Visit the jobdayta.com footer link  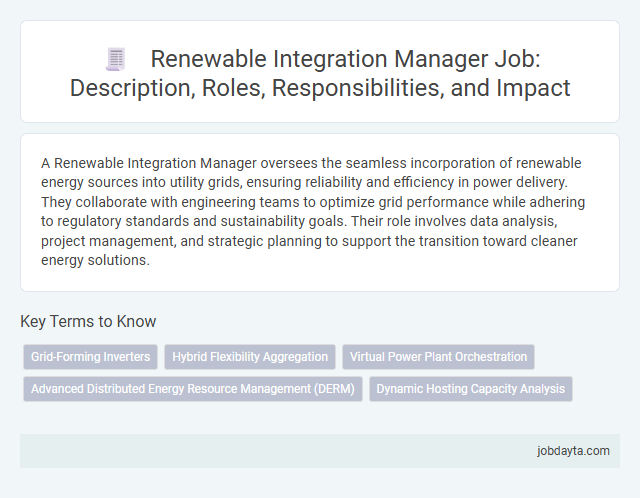[x=573, y=451]
